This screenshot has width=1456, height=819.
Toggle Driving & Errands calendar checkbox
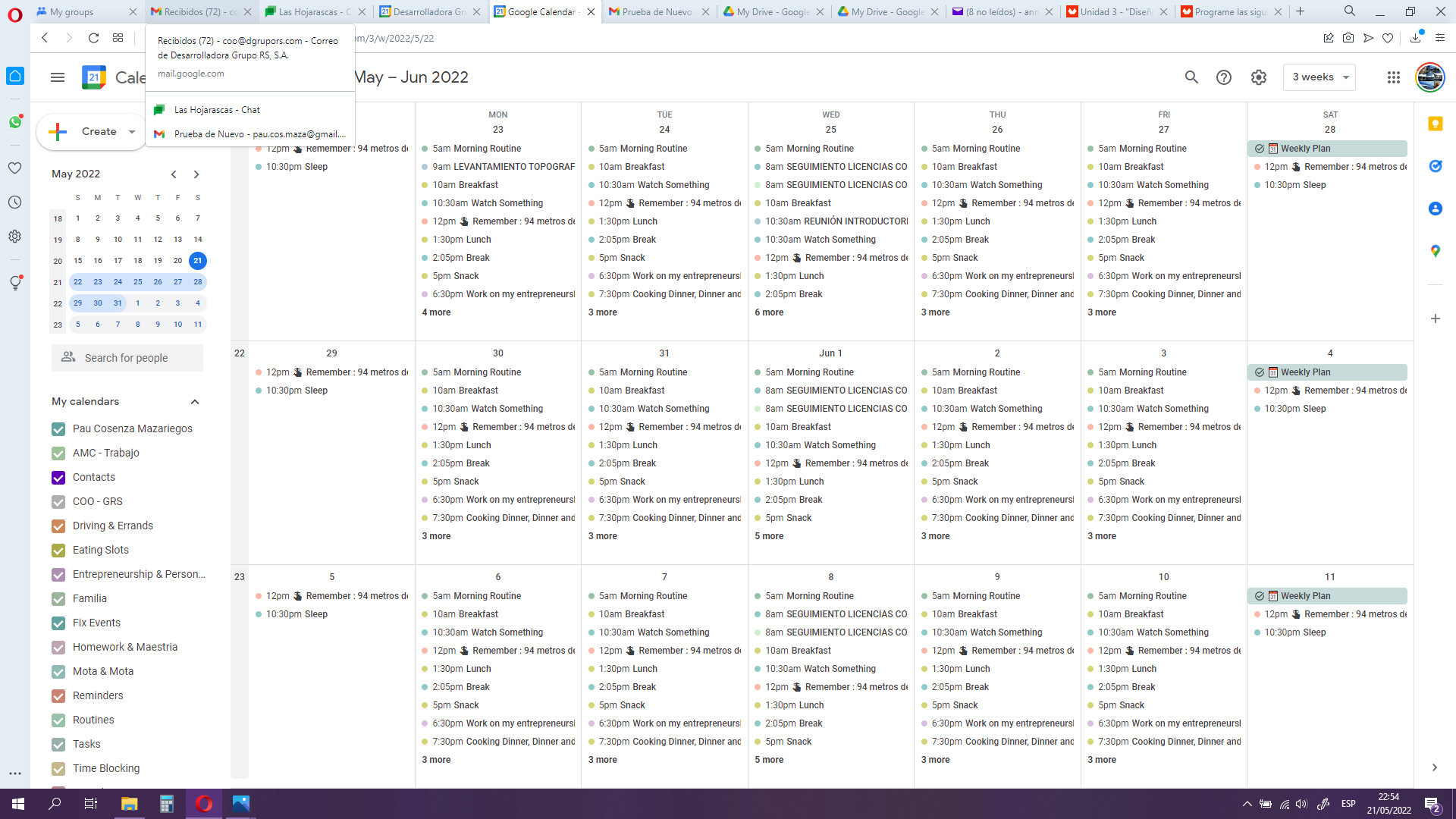tap(58, 526)
